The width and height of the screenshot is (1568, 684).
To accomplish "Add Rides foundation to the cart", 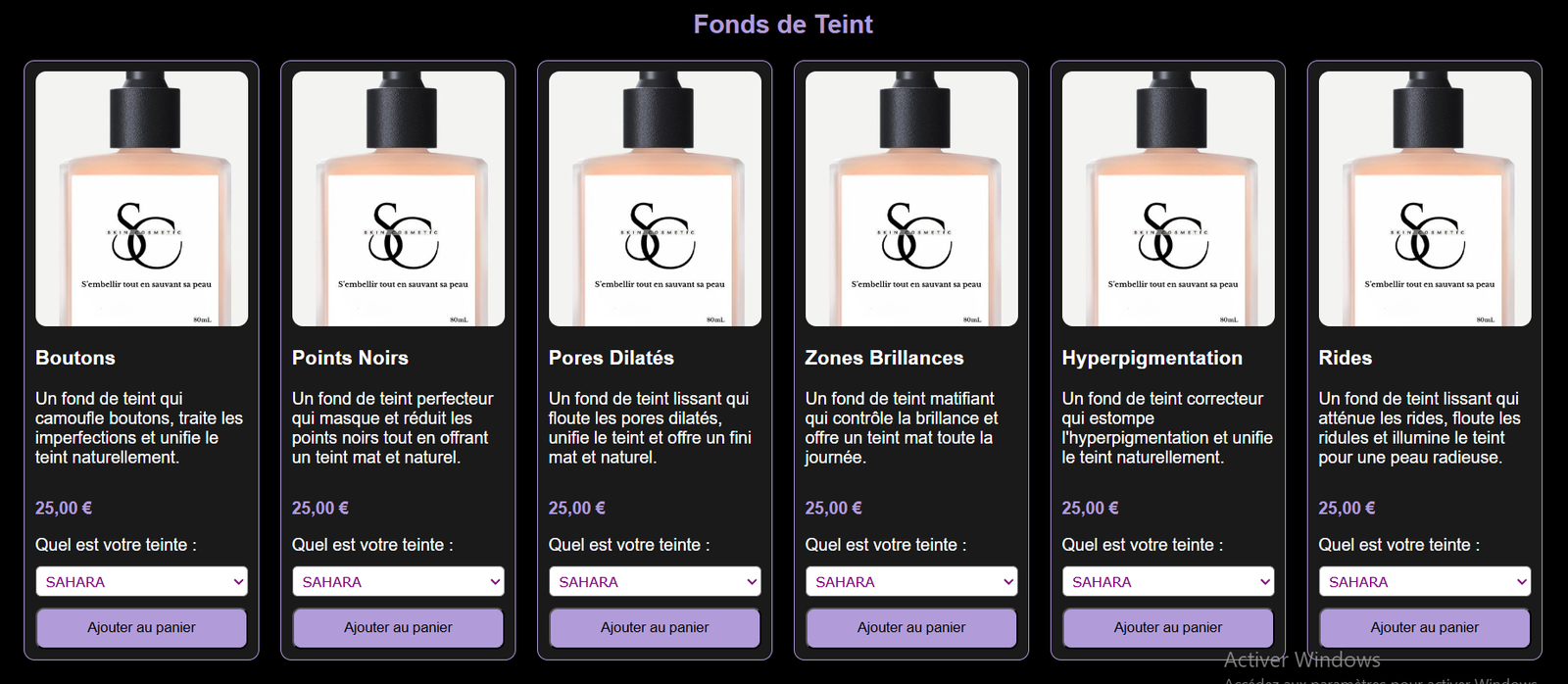I will pyautogui.click(x=1425, y=627).
